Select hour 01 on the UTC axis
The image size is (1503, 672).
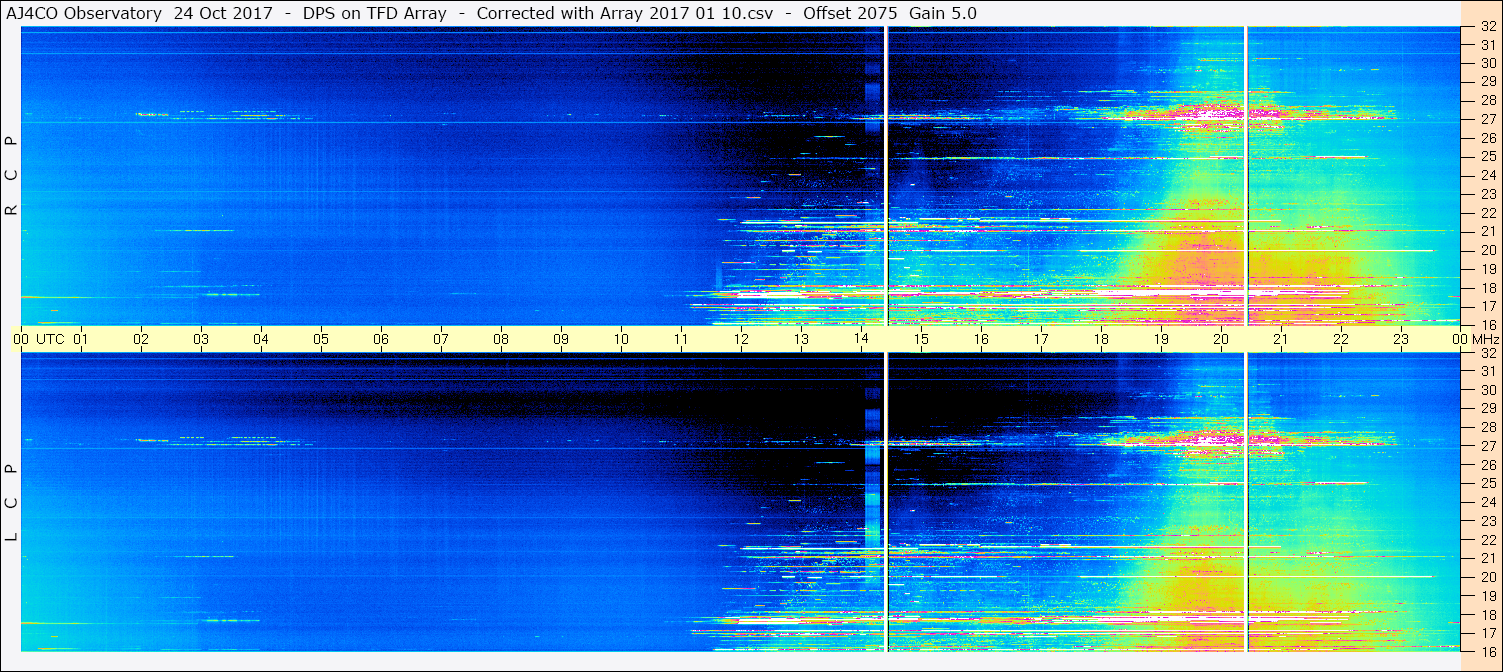point(81,339)
